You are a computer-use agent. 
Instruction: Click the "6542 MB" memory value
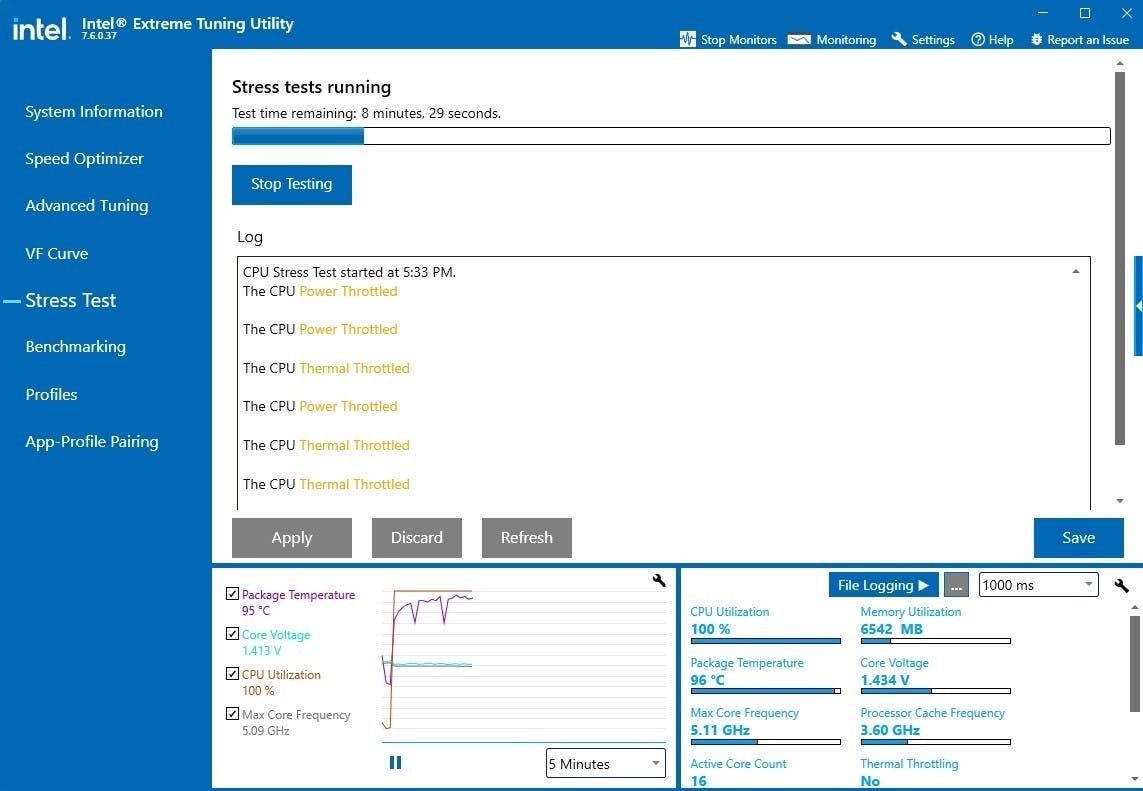(x=892, y=629)
